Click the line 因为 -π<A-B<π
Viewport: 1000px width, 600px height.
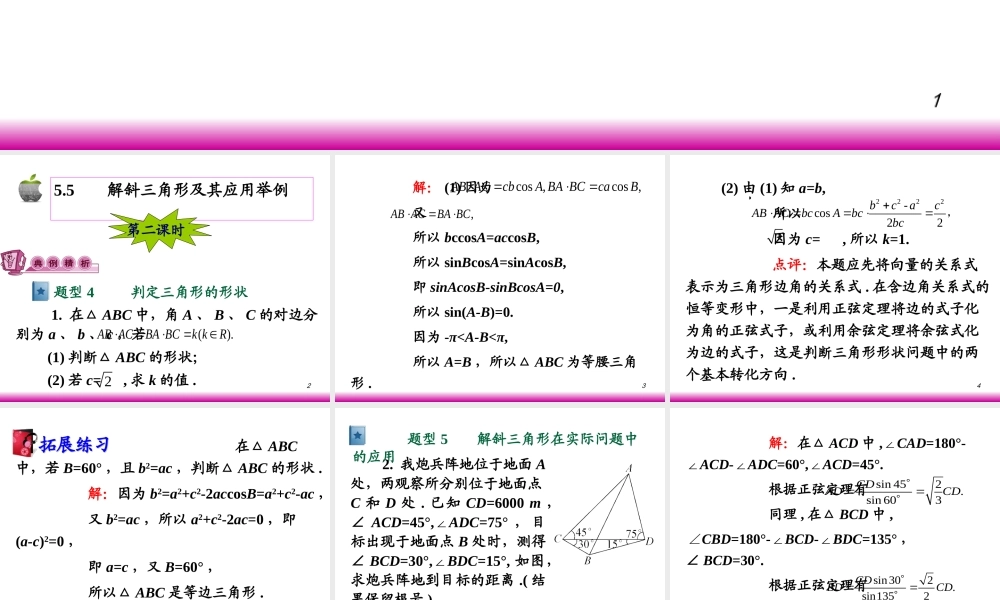point(460,337)
